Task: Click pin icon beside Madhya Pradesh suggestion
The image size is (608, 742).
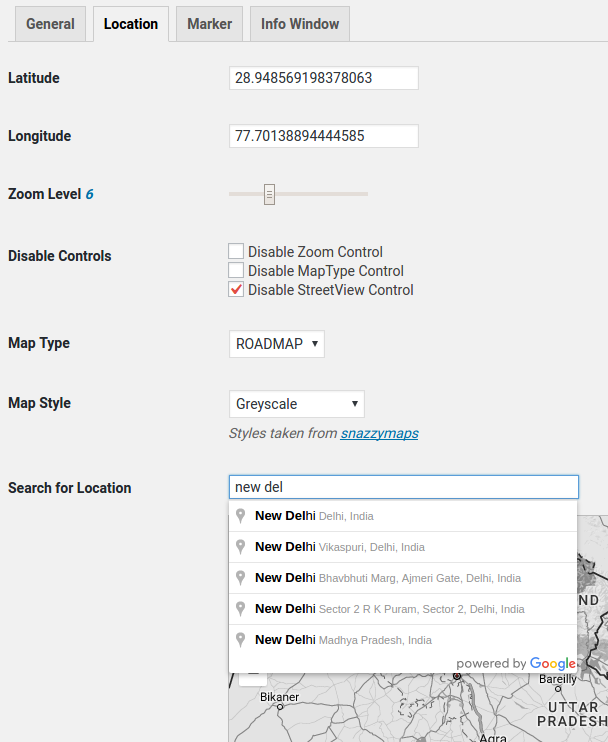Action: click(x=240, y=640)
